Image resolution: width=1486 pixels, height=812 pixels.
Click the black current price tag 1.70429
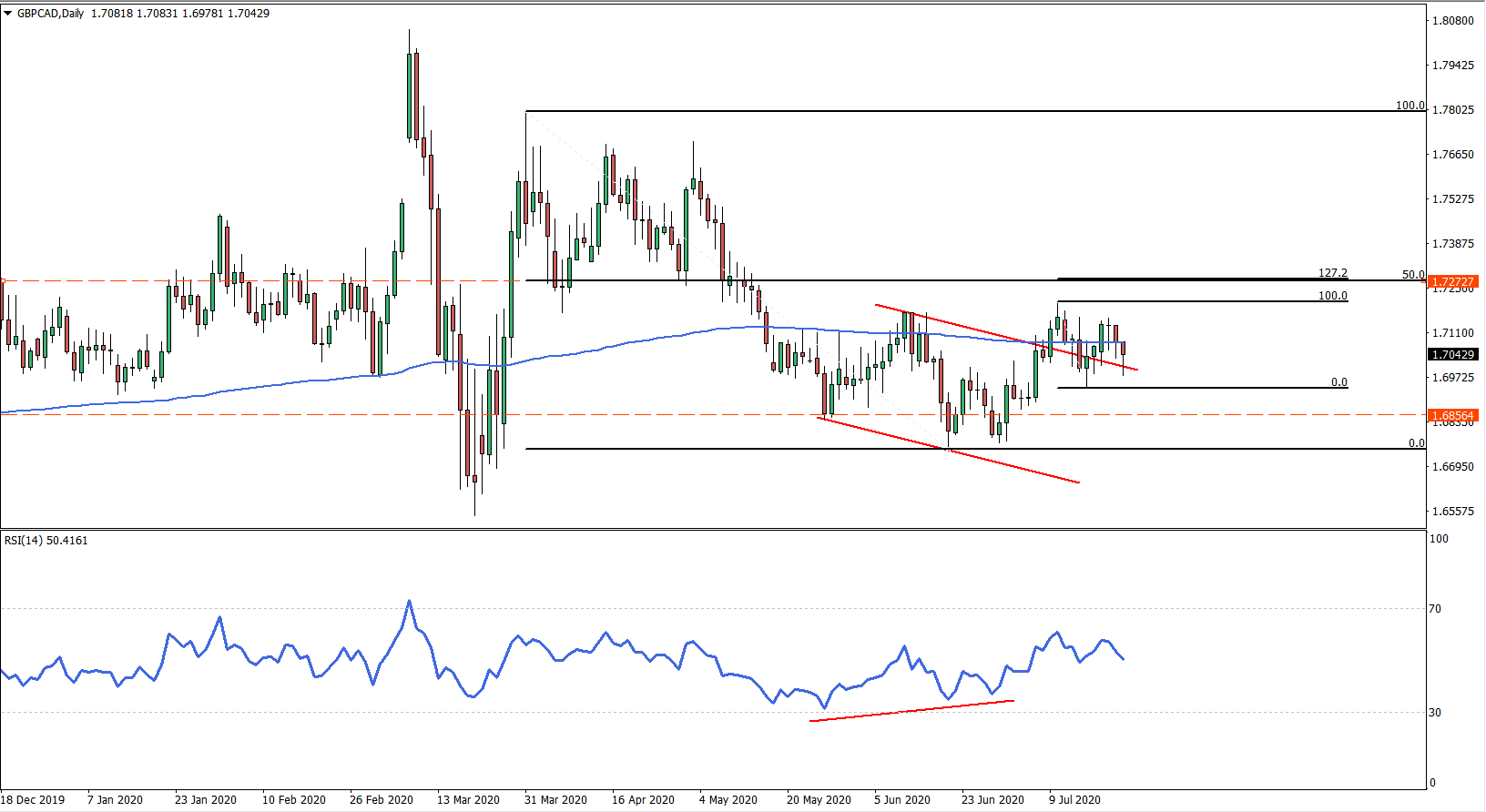click(1452, 355)
